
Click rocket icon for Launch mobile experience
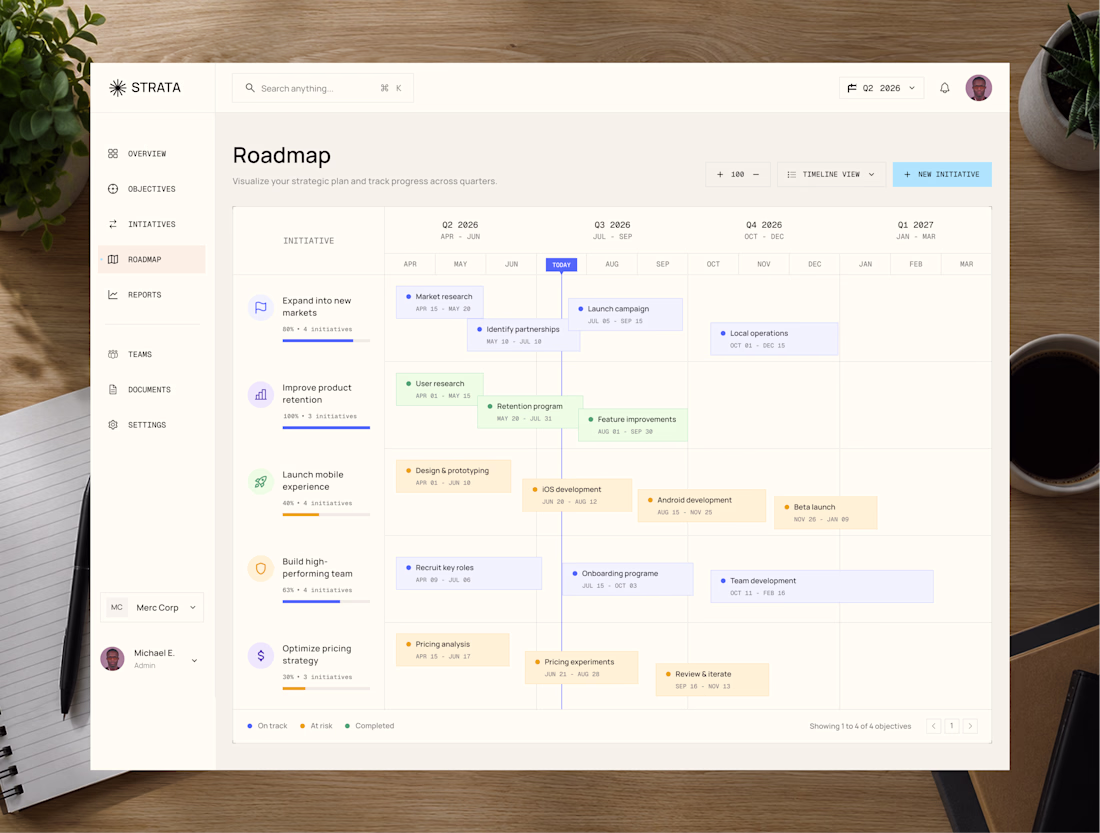(261, 481)
